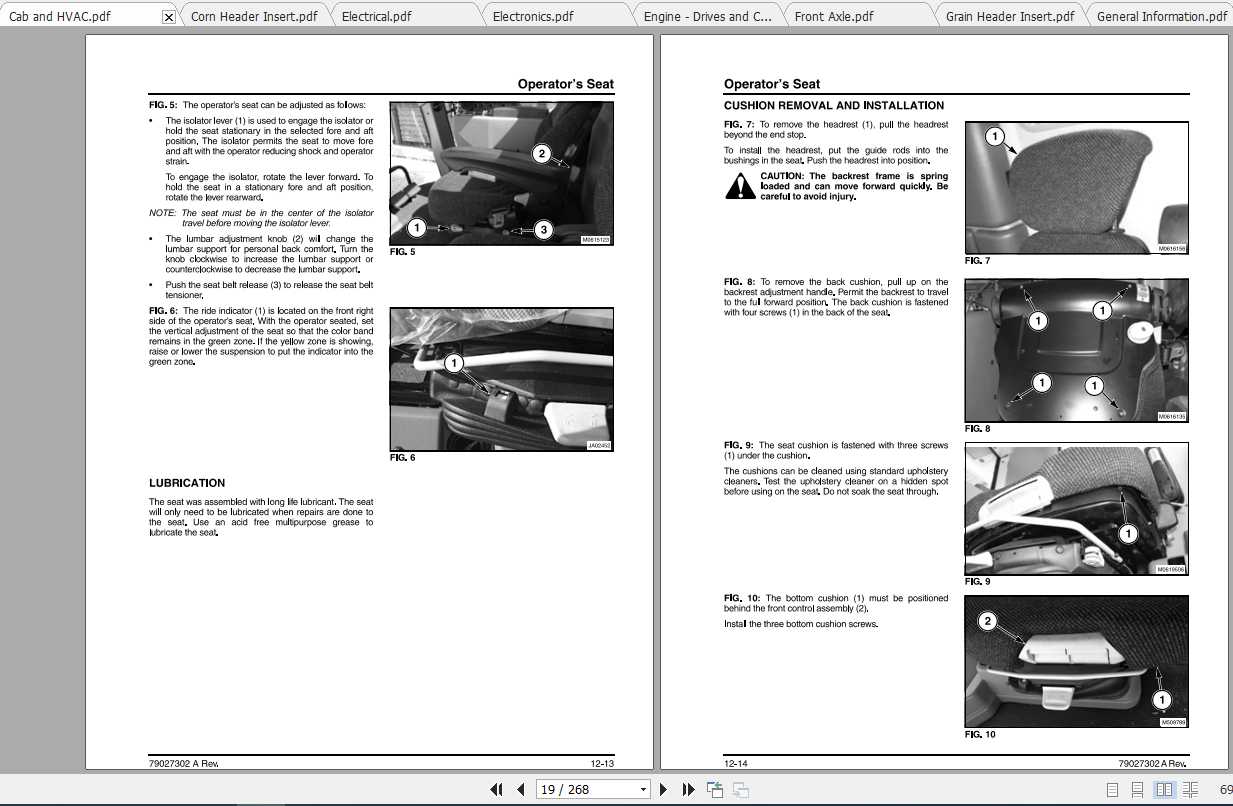
Task: Select the Cab and HVAC.pdf tab
Action: click(60, 16)
